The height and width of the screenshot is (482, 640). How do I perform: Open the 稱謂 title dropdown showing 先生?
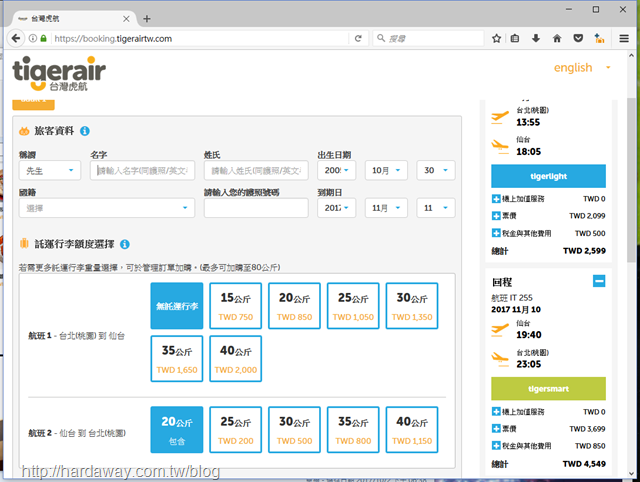pyautogui.click(x=50, y=170)
